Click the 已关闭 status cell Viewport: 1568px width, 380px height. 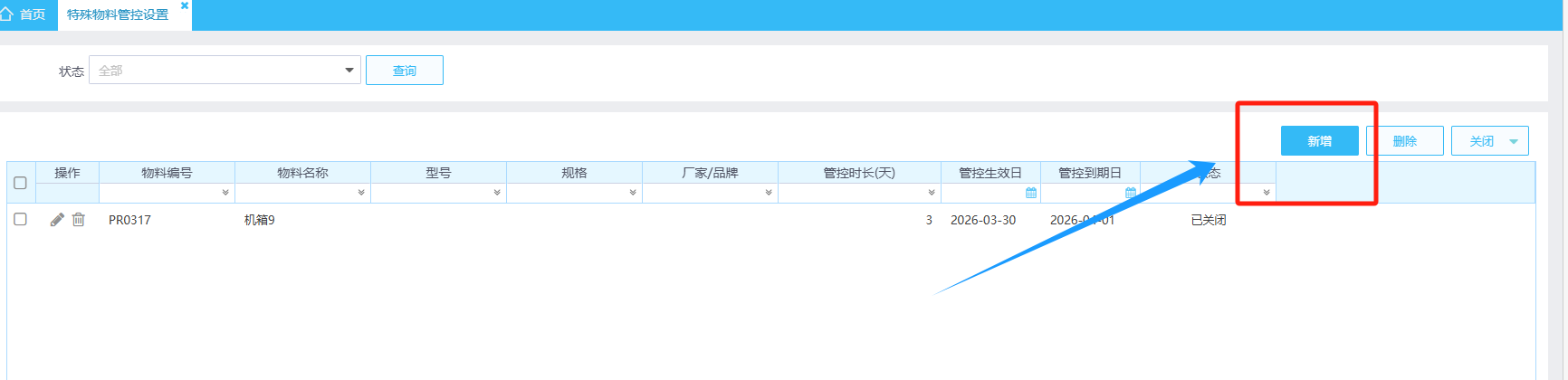[x=1209, y=220]
